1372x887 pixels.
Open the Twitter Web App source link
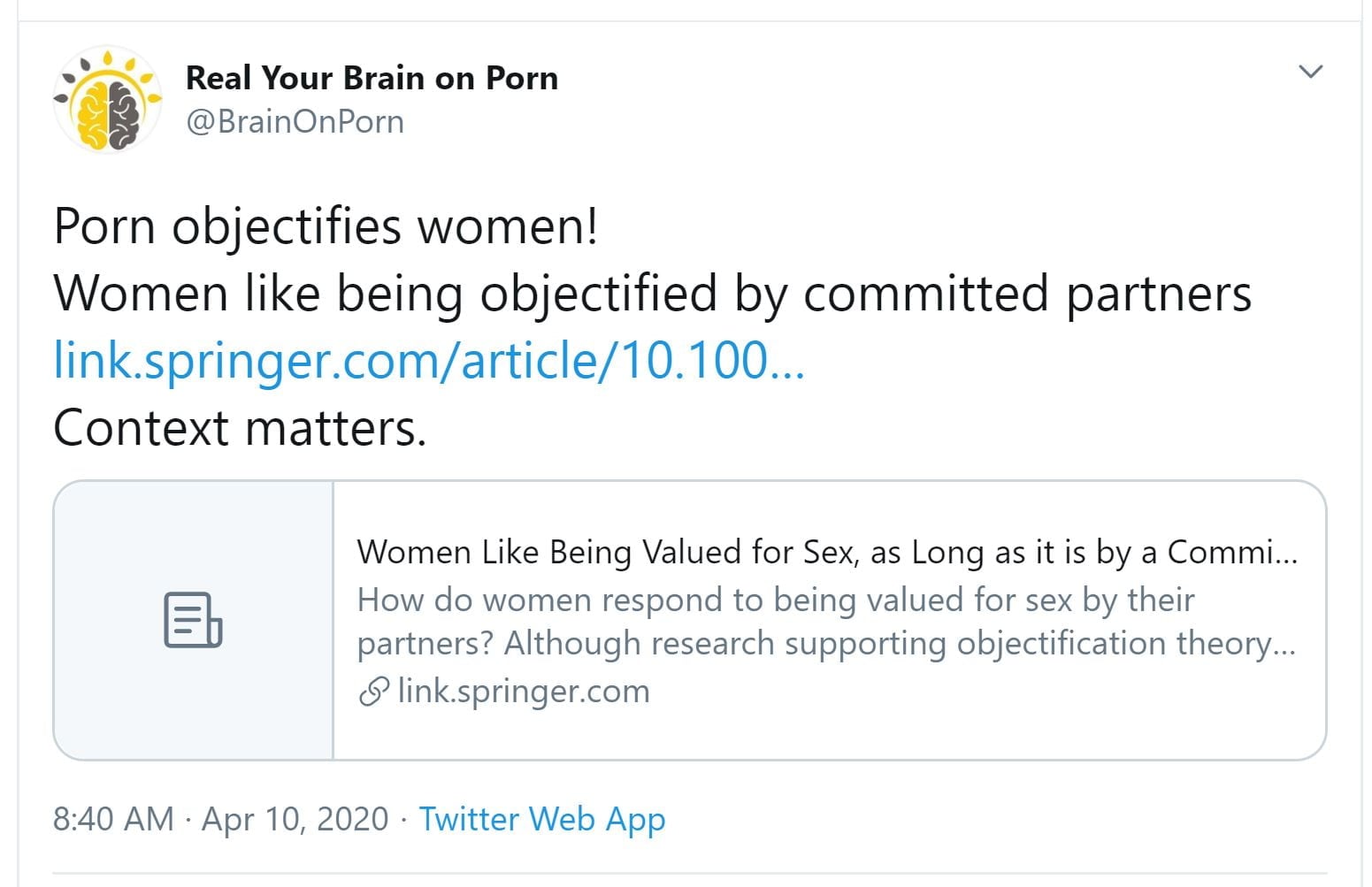click(541, 819)
